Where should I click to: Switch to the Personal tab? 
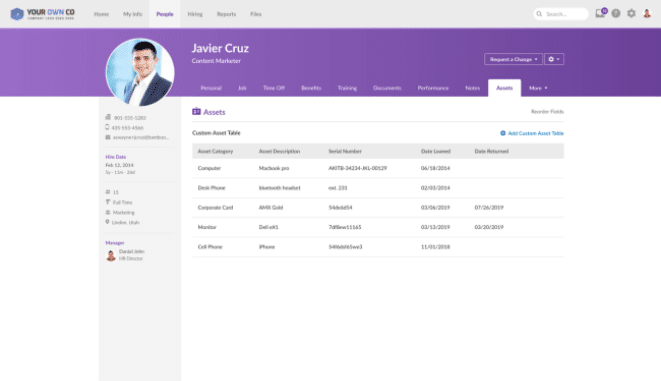coord(211,88)
